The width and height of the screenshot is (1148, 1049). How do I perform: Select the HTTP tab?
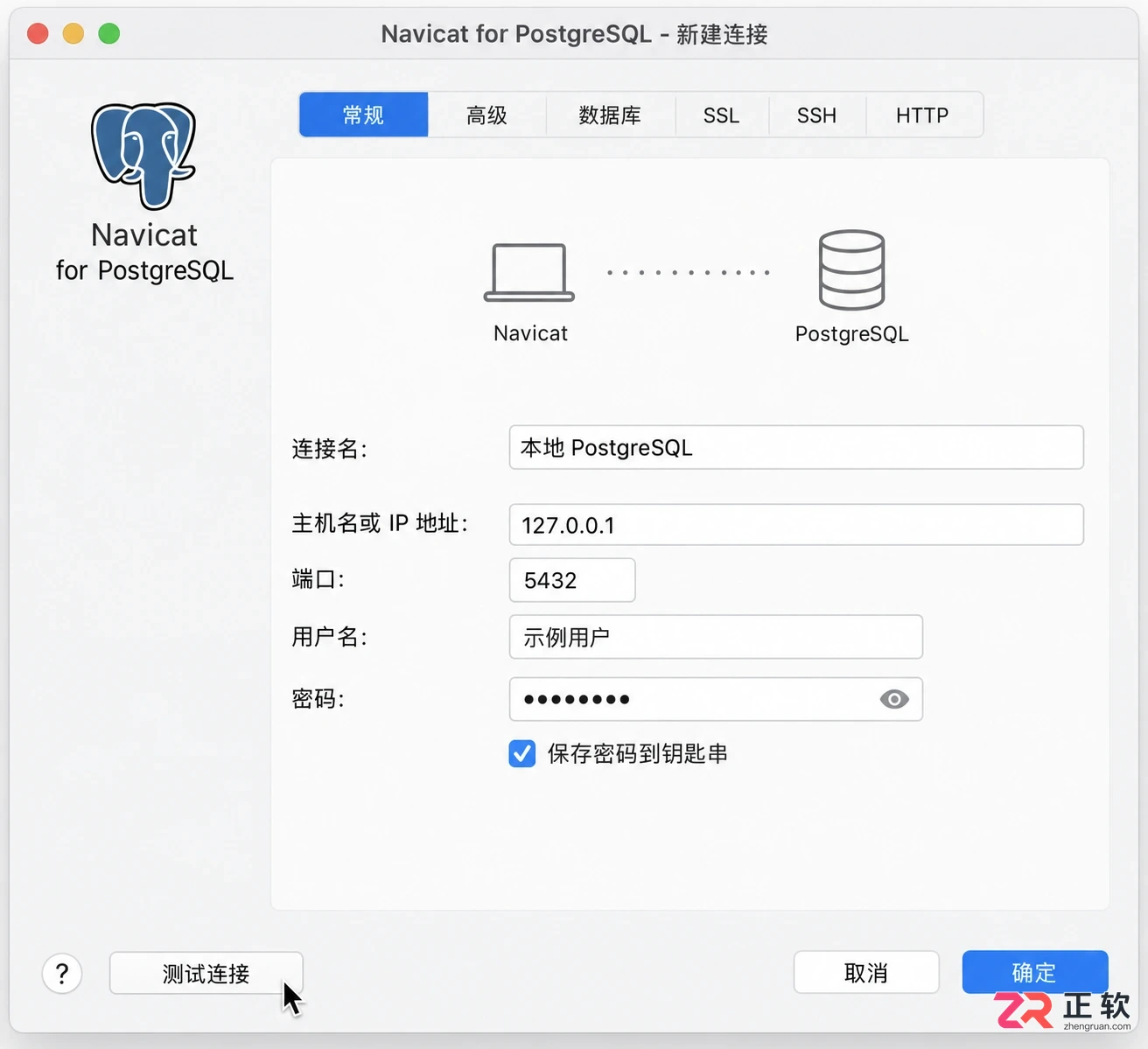pyautogui.click(x=923, y=115)
